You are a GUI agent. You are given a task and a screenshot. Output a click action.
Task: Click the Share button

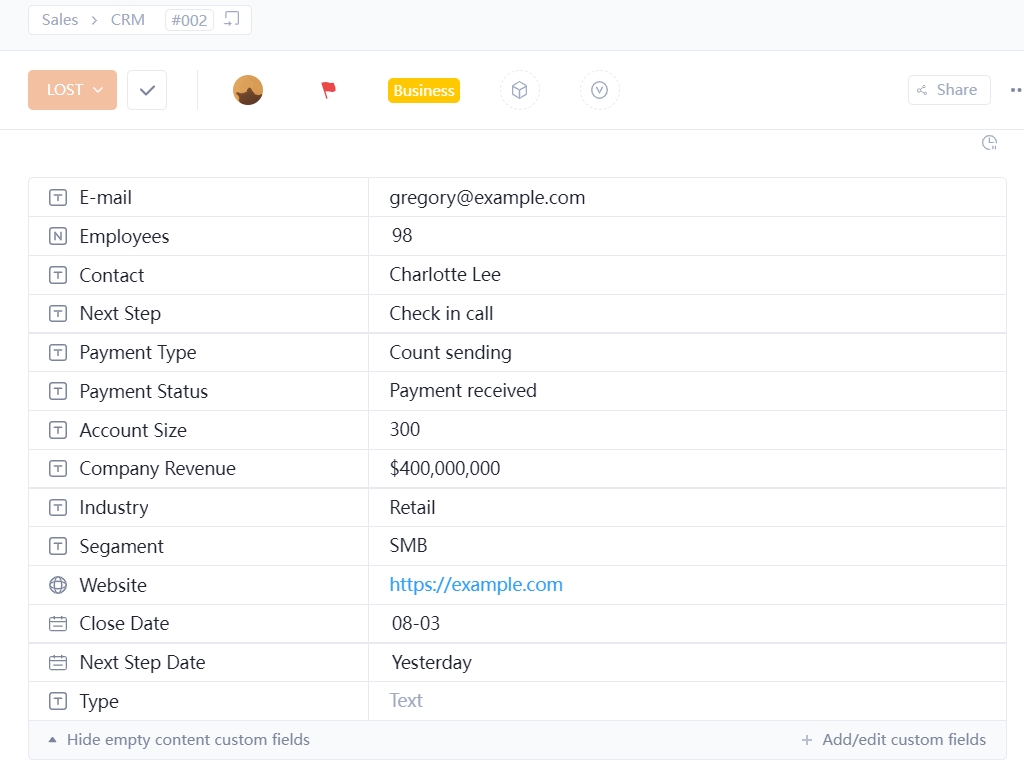pos(948,90)
